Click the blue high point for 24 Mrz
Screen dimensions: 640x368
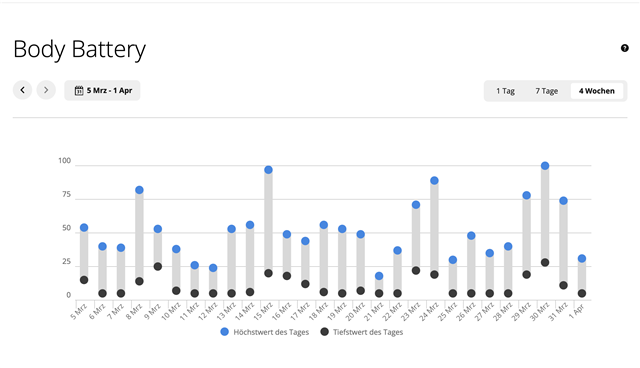434,180
